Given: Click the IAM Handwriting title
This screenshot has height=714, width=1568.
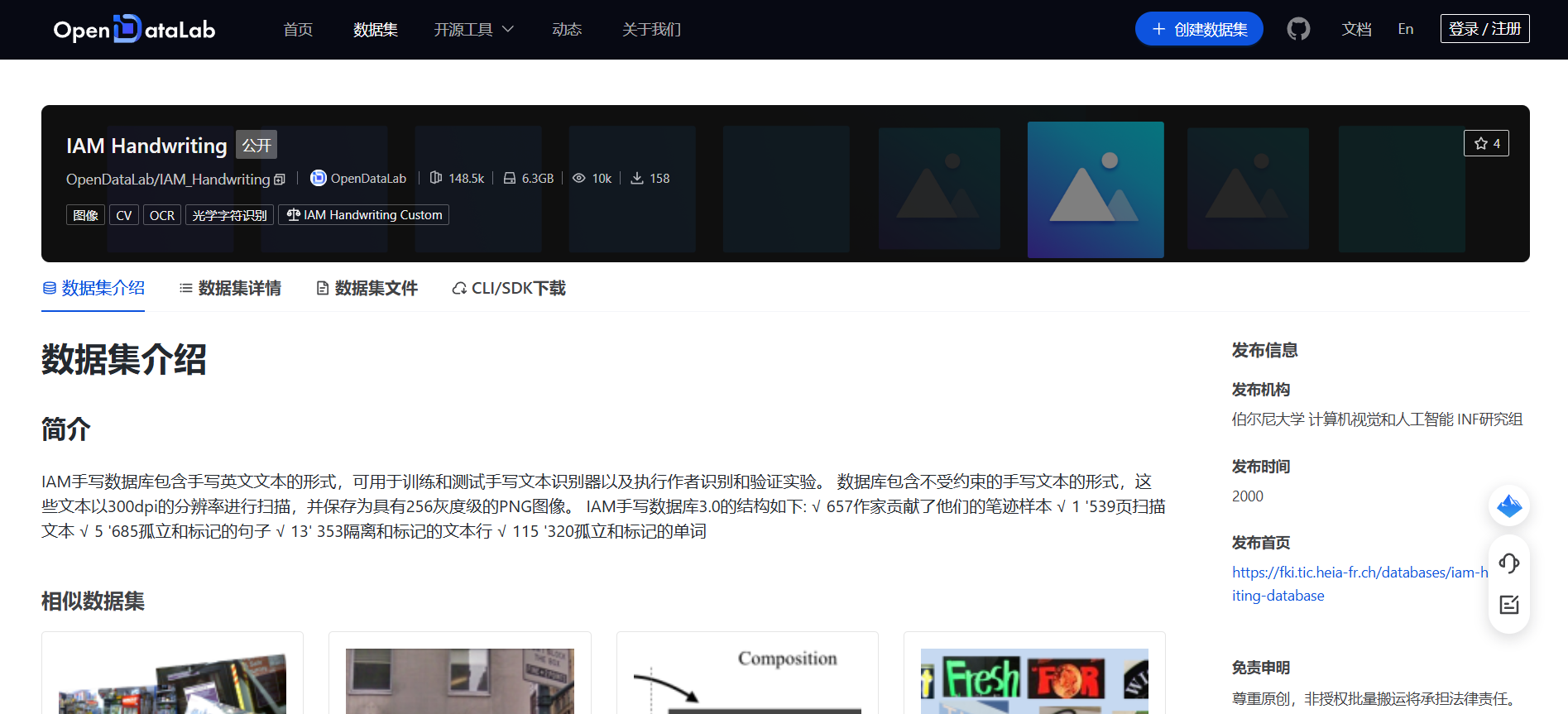Looking at the screenshot, I should [146, 146].
